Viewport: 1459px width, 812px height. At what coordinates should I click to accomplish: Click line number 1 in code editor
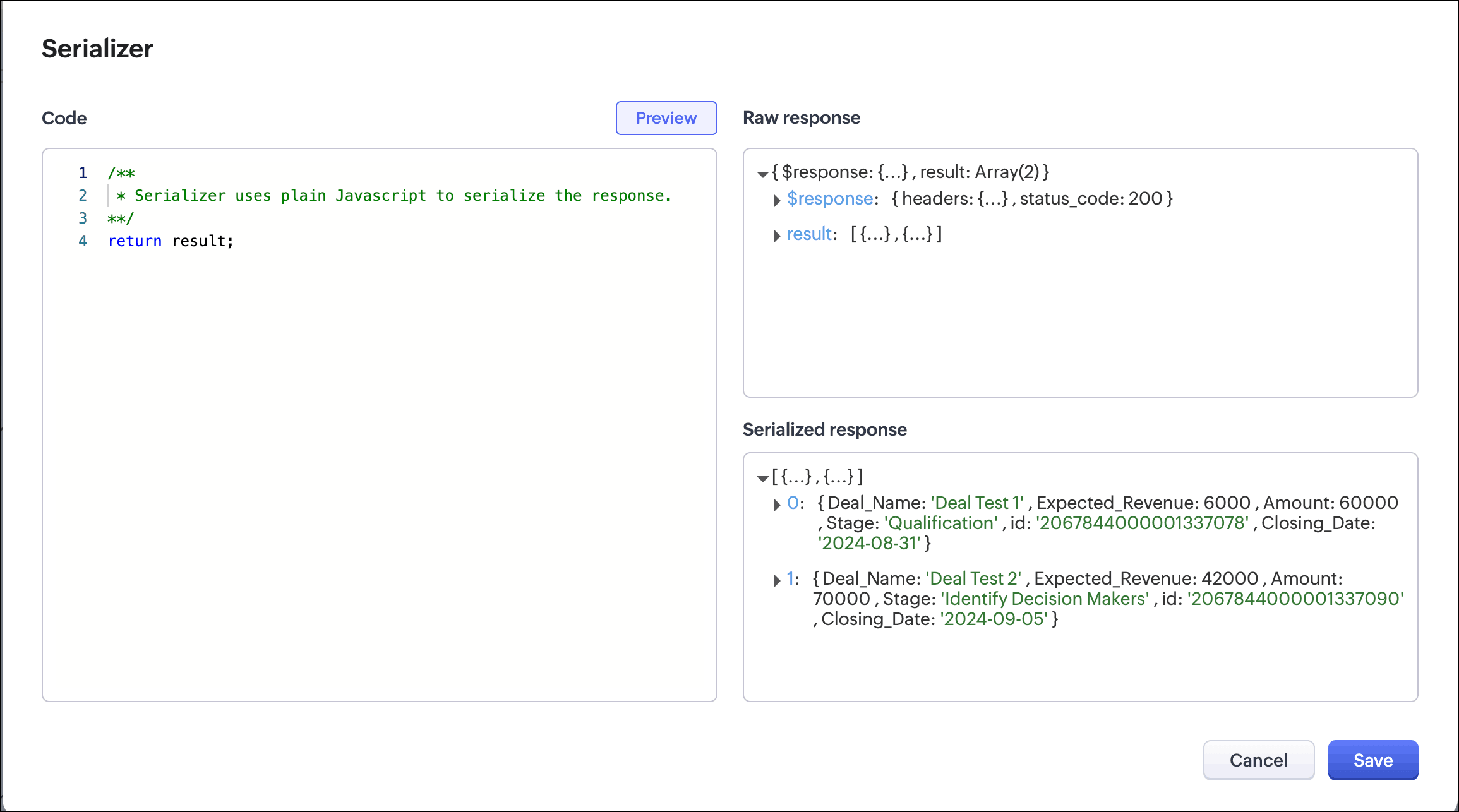point(83,173)
